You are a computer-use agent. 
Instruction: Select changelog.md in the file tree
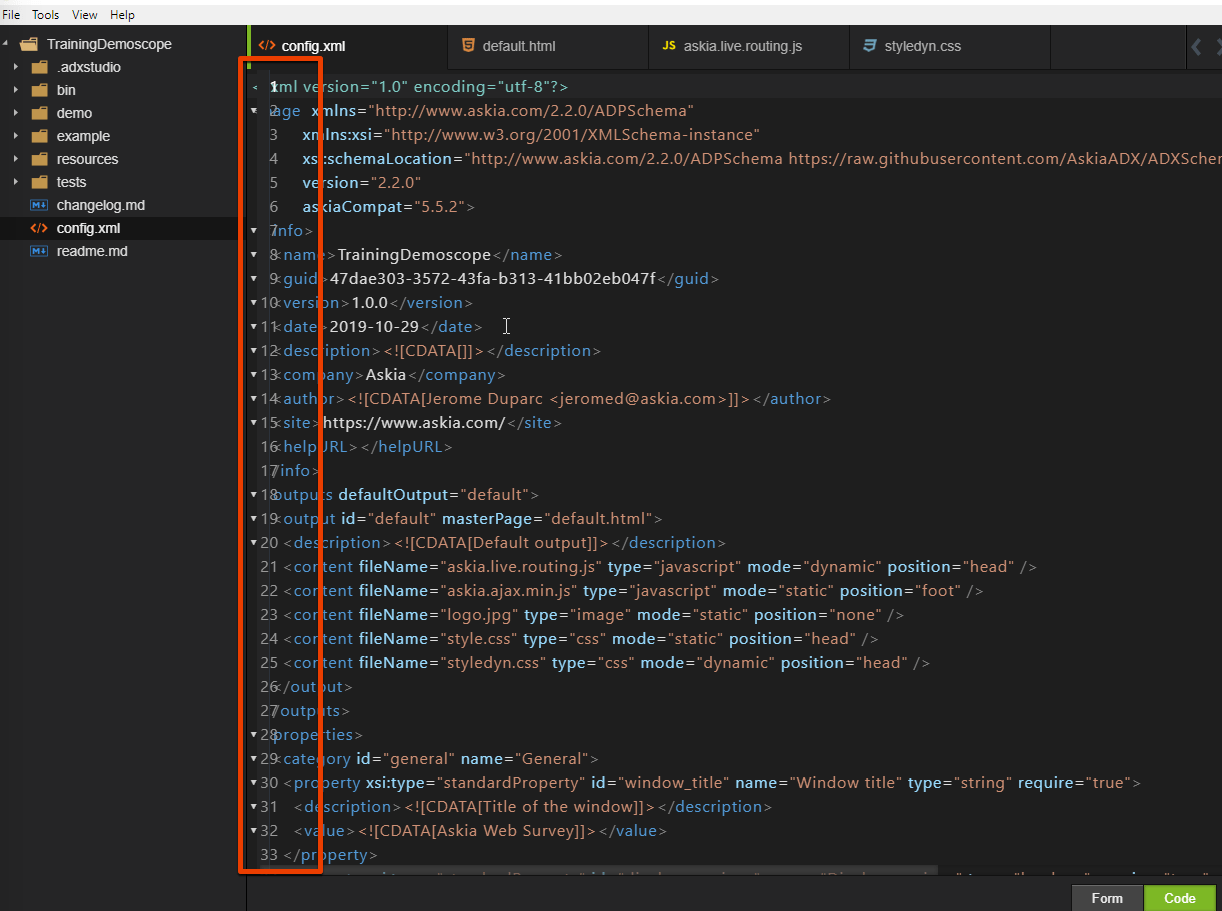(x=100, y=204)
